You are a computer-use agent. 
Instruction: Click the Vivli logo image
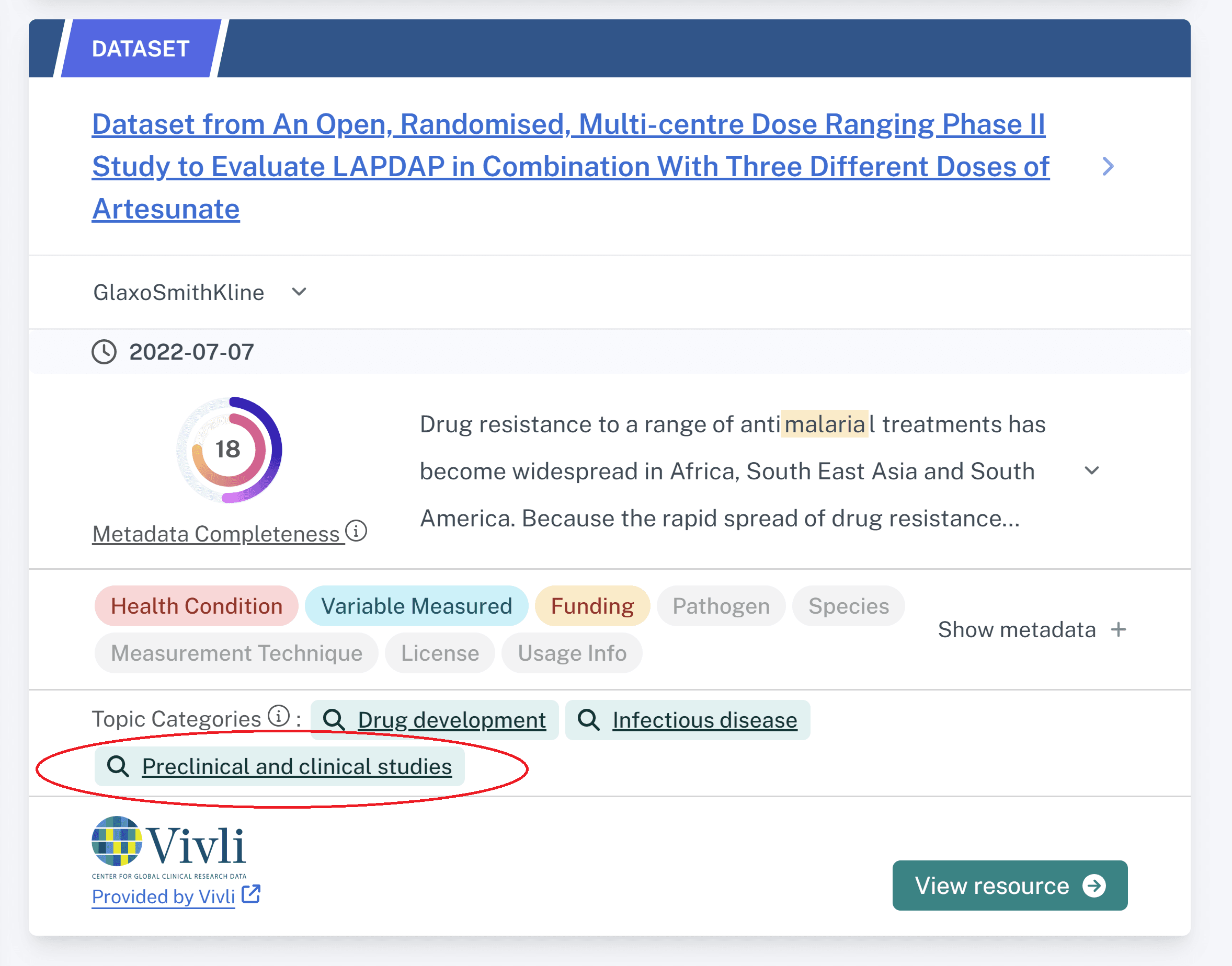(169, 847)
